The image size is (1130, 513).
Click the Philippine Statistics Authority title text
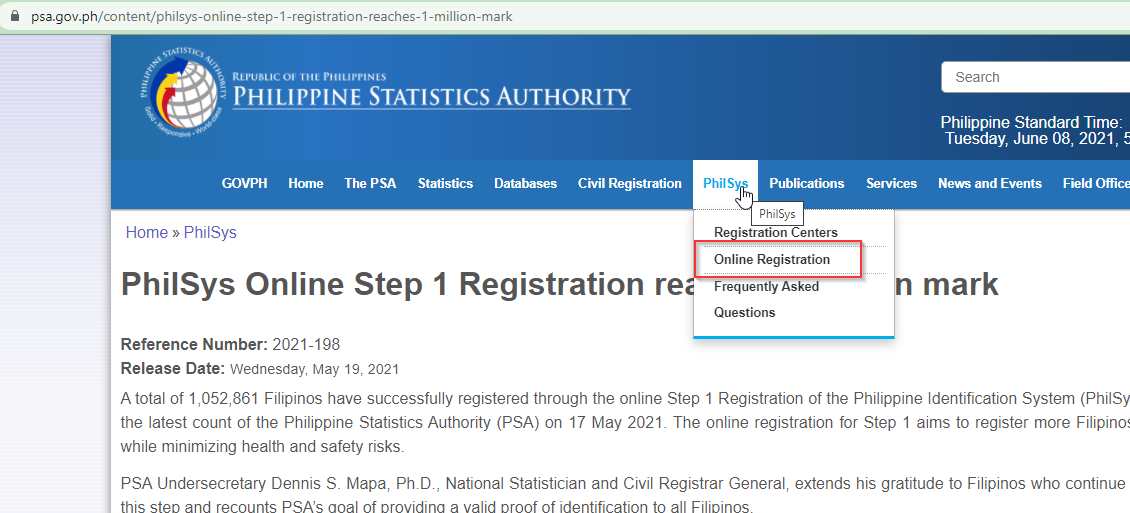click(x=431, y=96)
